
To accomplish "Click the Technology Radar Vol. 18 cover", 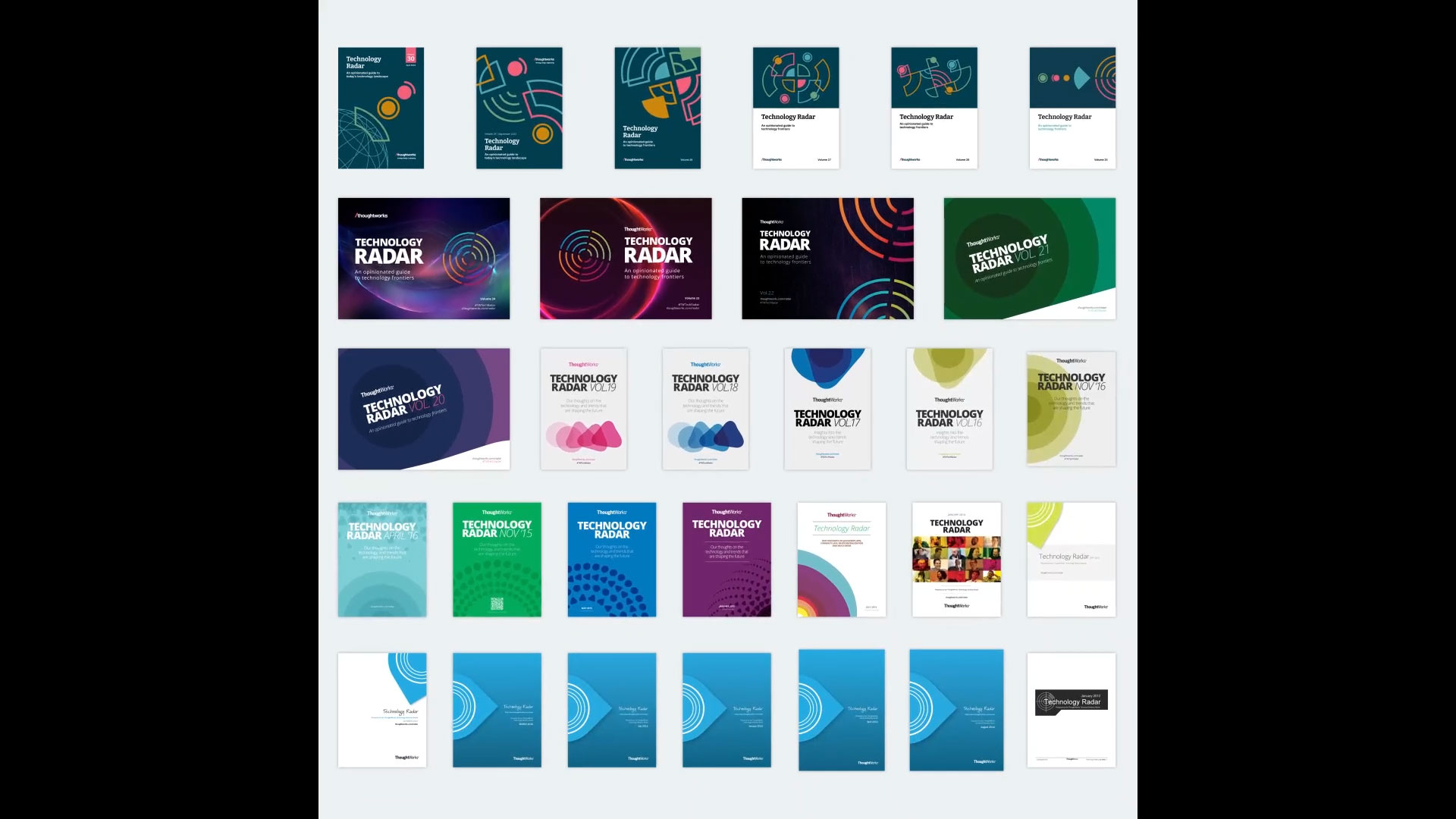I will (705, 409).
